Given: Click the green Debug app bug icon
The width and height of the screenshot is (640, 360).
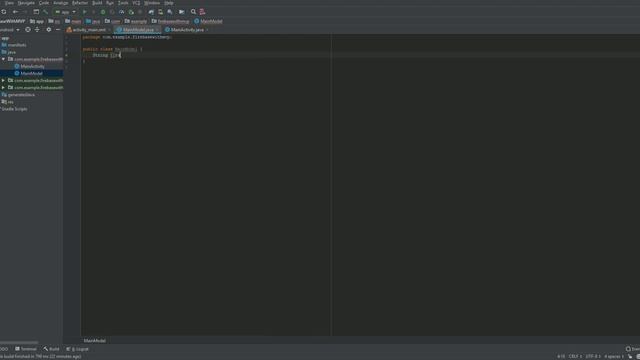Looking at the screenshot, I should coord(103,12).
